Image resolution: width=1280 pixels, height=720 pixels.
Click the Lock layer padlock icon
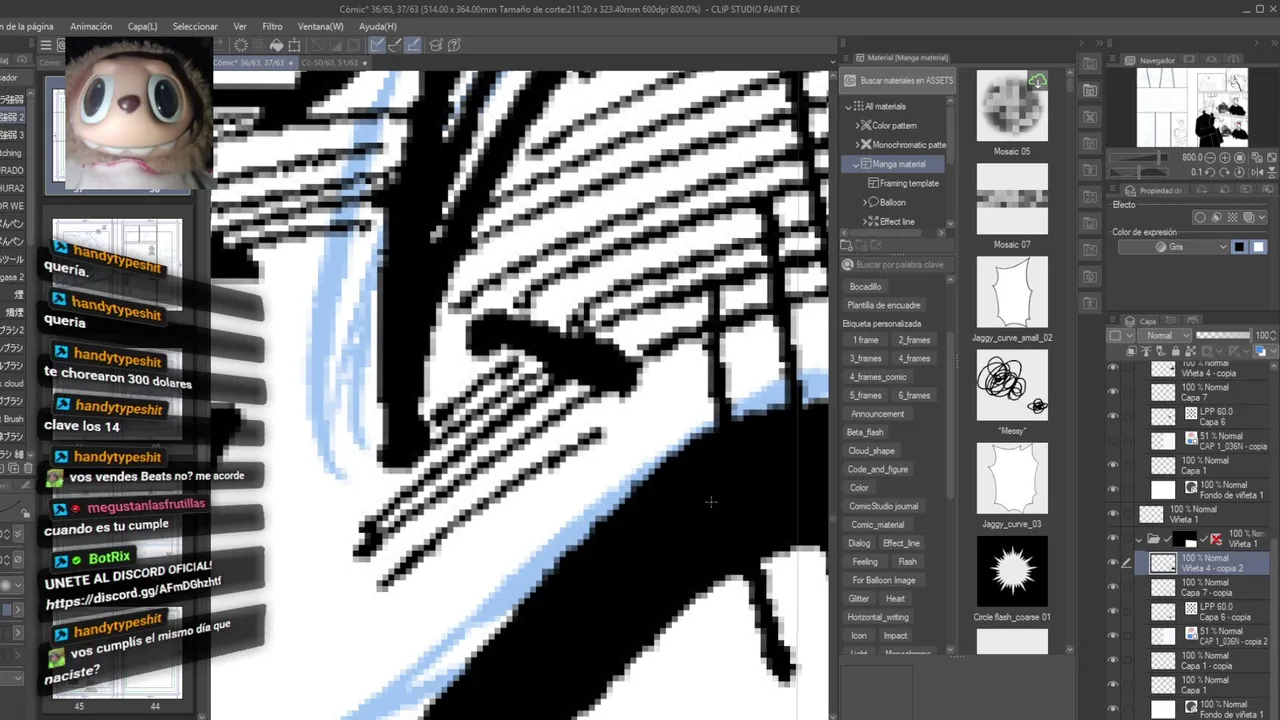(x=1176, y=351)
